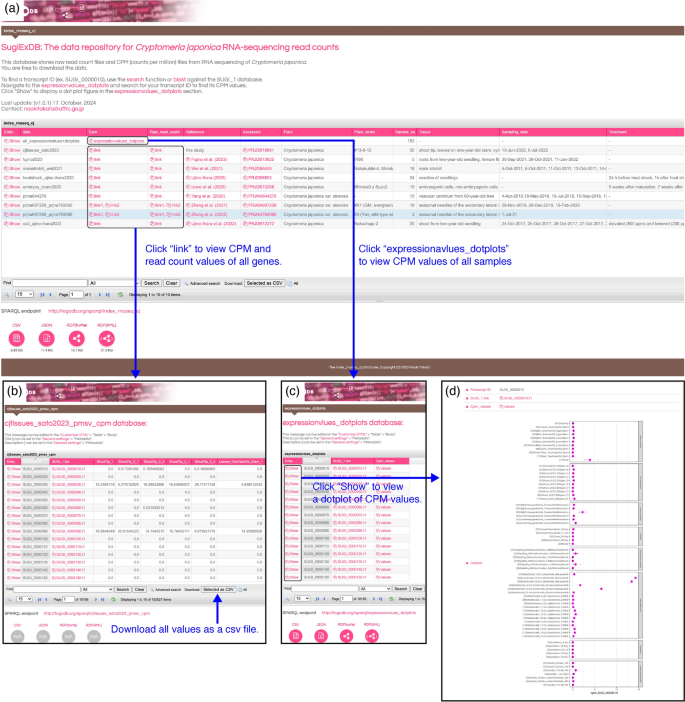Click the 'search' link in intro text

pyautogui.click(x=135, y=80)
